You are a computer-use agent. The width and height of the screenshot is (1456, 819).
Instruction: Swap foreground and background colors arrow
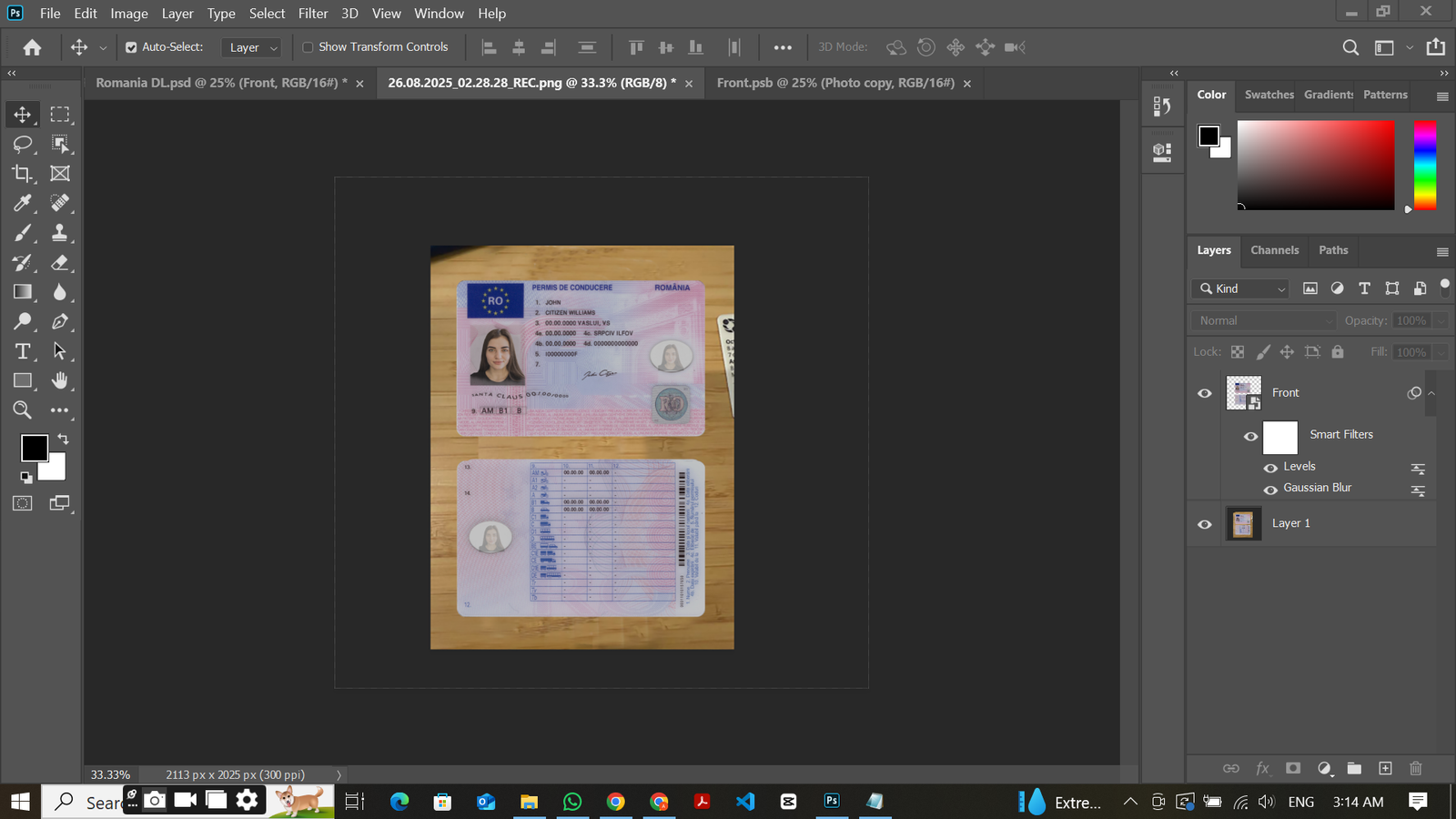pyautogui.click(x=64, y=439)
